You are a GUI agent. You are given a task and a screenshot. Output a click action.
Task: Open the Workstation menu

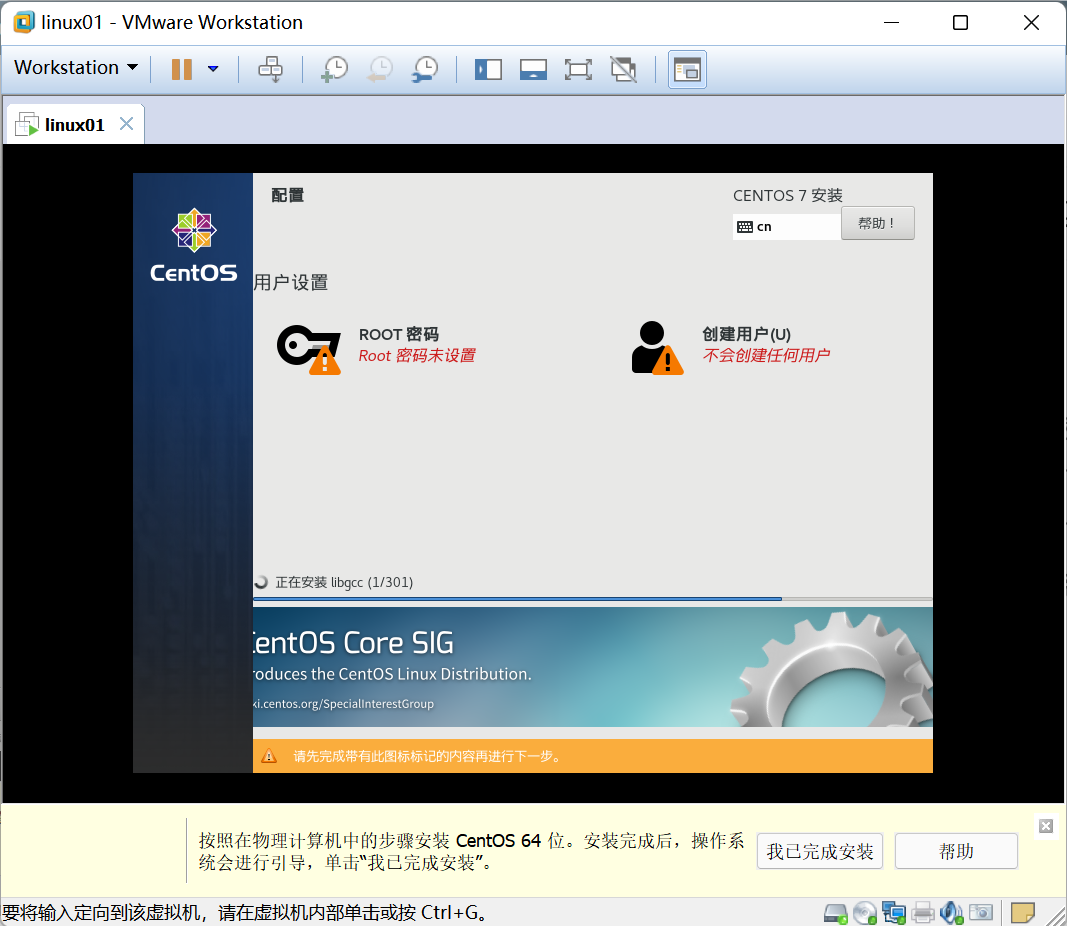(x=76, y=67)
